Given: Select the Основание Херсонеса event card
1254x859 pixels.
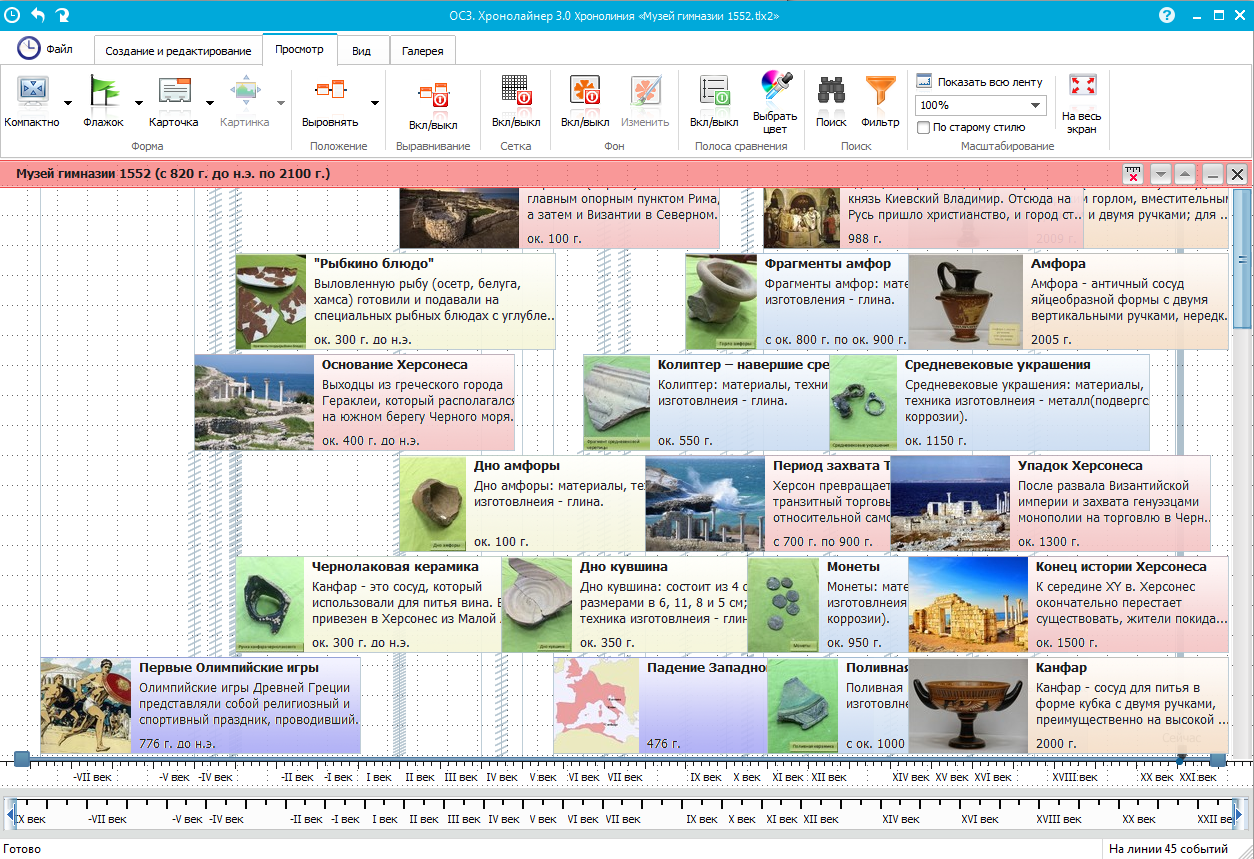Looking at the screenshot, I should coord(354,402).
